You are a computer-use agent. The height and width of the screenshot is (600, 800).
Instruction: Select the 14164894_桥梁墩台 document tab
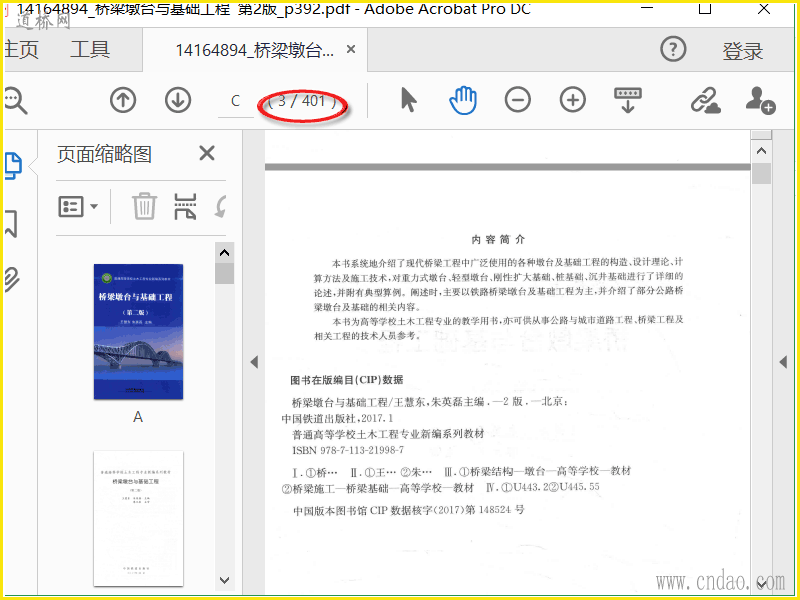[x=255, y=50]
